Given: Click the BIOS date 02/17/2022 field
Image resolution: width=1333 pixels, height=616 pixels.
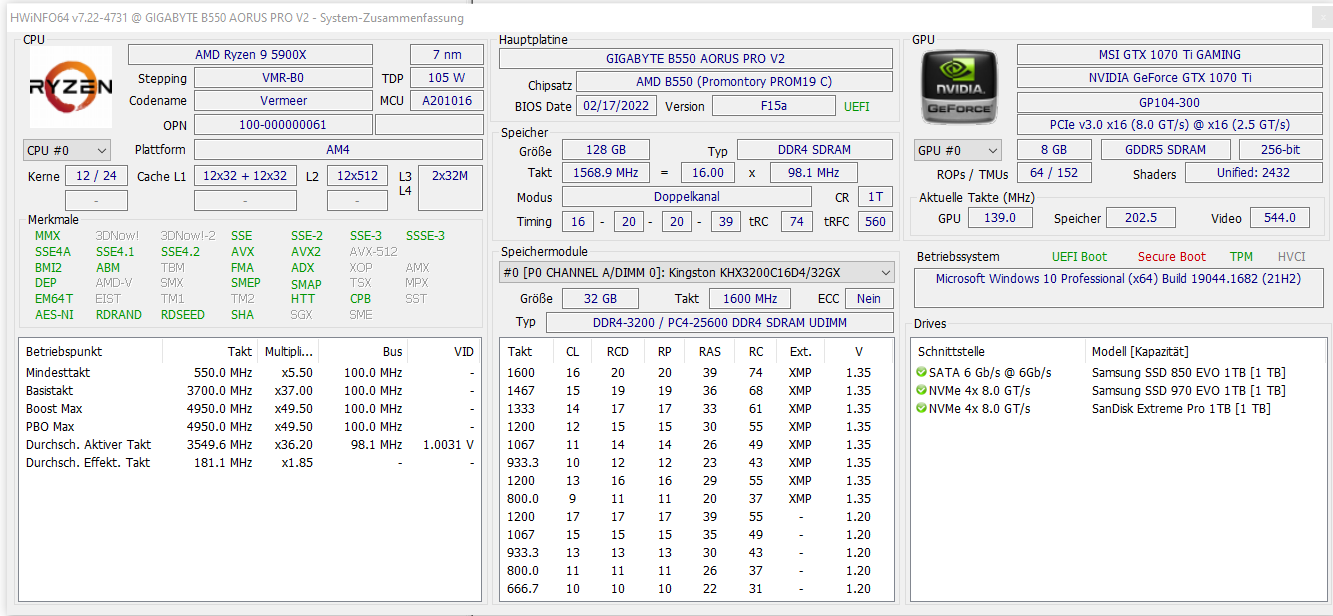Looking at the screenshot, I should point(617,106).
